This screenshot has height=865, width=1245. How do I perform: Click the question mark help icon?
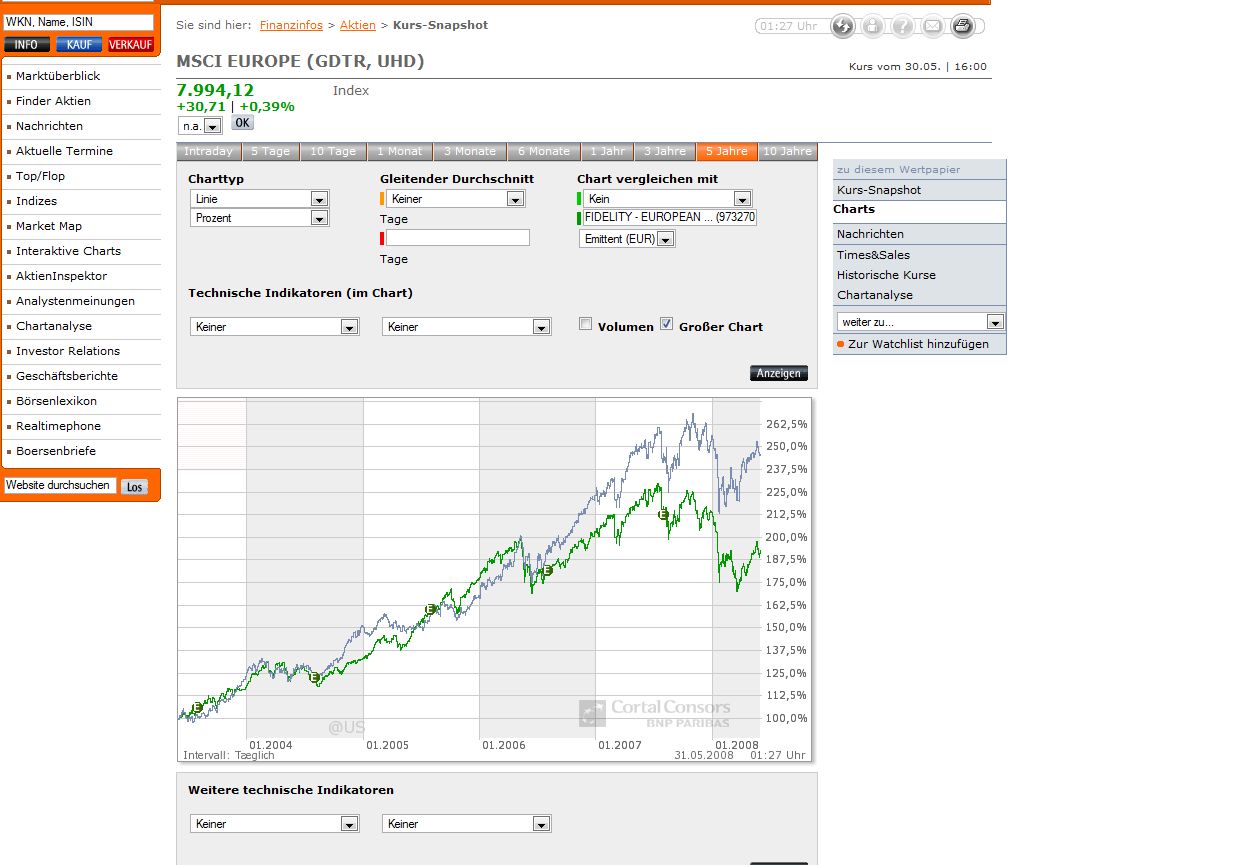pyautogui.click(x=902, y=26)
